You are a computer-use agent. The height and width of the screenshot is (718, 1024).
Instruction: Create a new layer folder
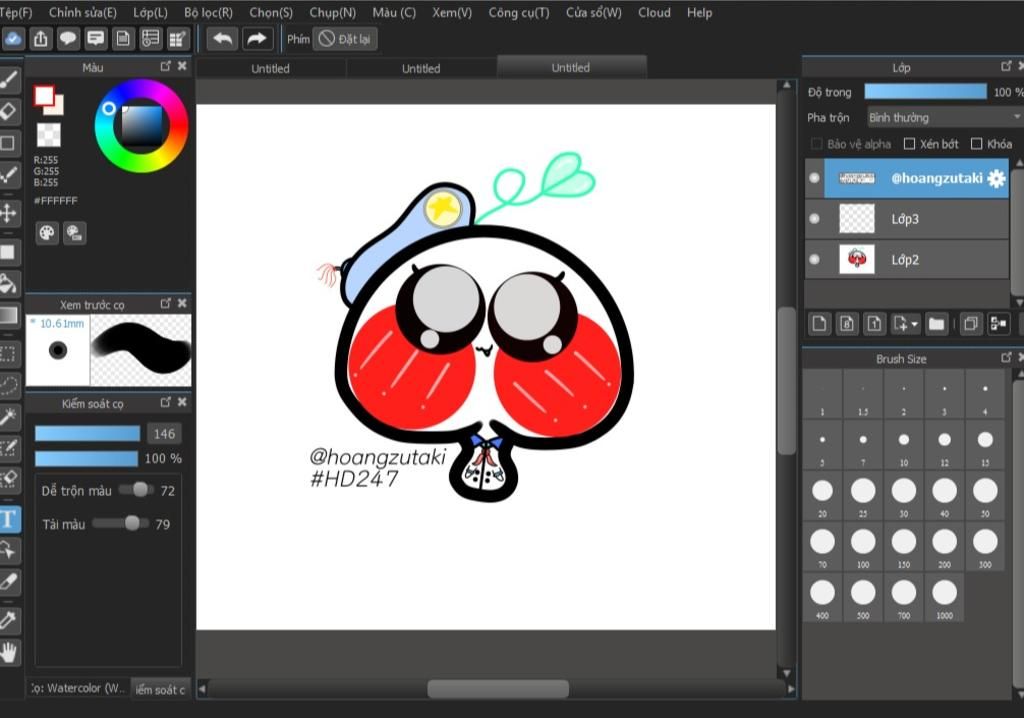click(x=936, y=323)
